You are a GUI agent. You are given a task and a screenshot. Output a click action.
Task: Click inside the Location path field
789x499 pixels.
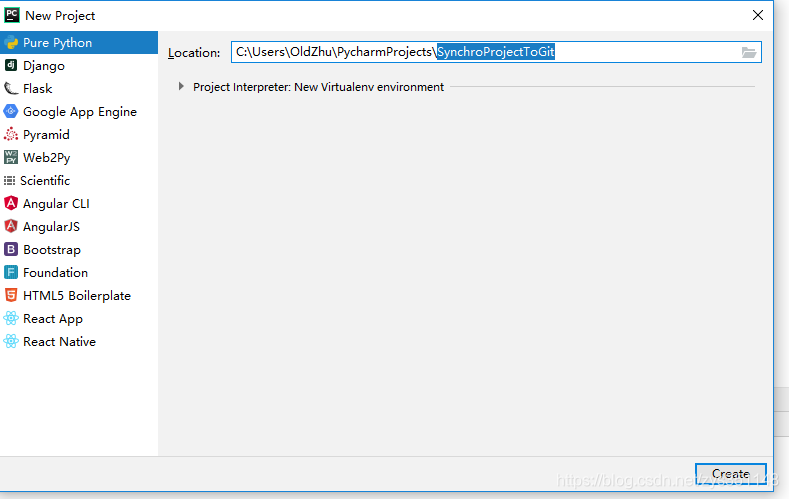point(496,52)
